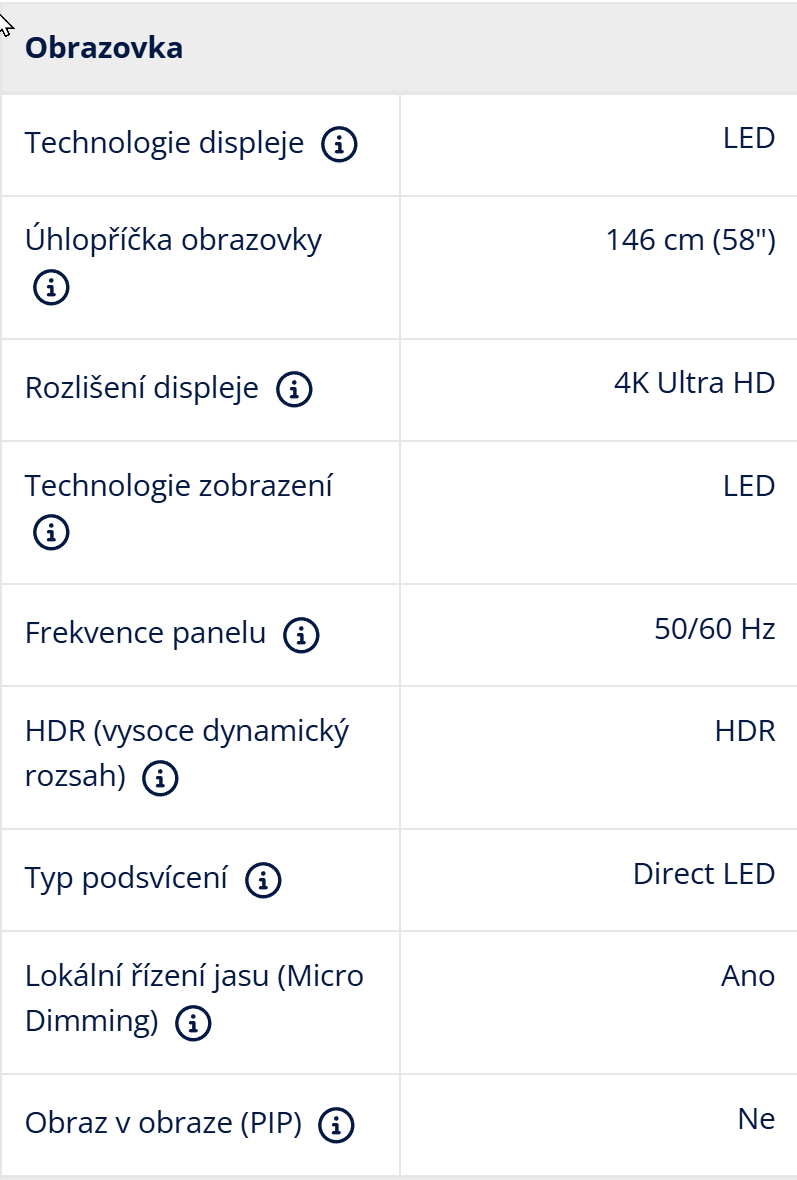Click the Obraz v obraze (PIP) info icon
The width and height of the screenshot is (797, 1180).
(x=337, y=1124)
